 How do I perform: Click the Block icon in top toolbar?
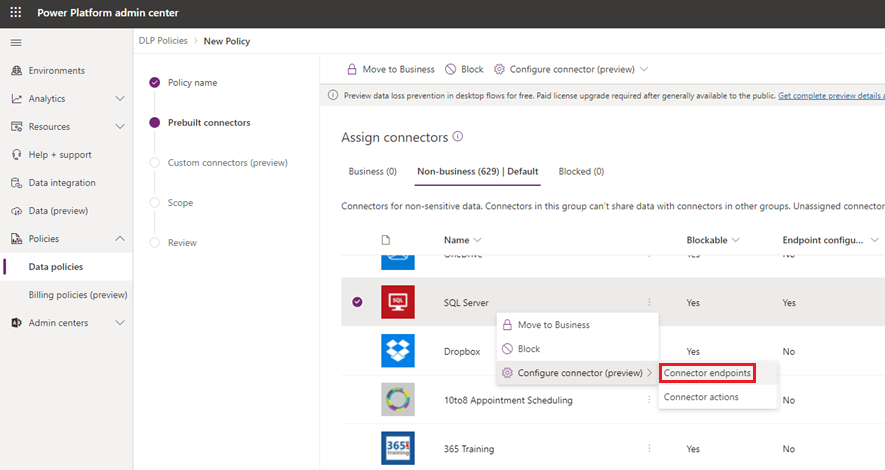[450, 69]
